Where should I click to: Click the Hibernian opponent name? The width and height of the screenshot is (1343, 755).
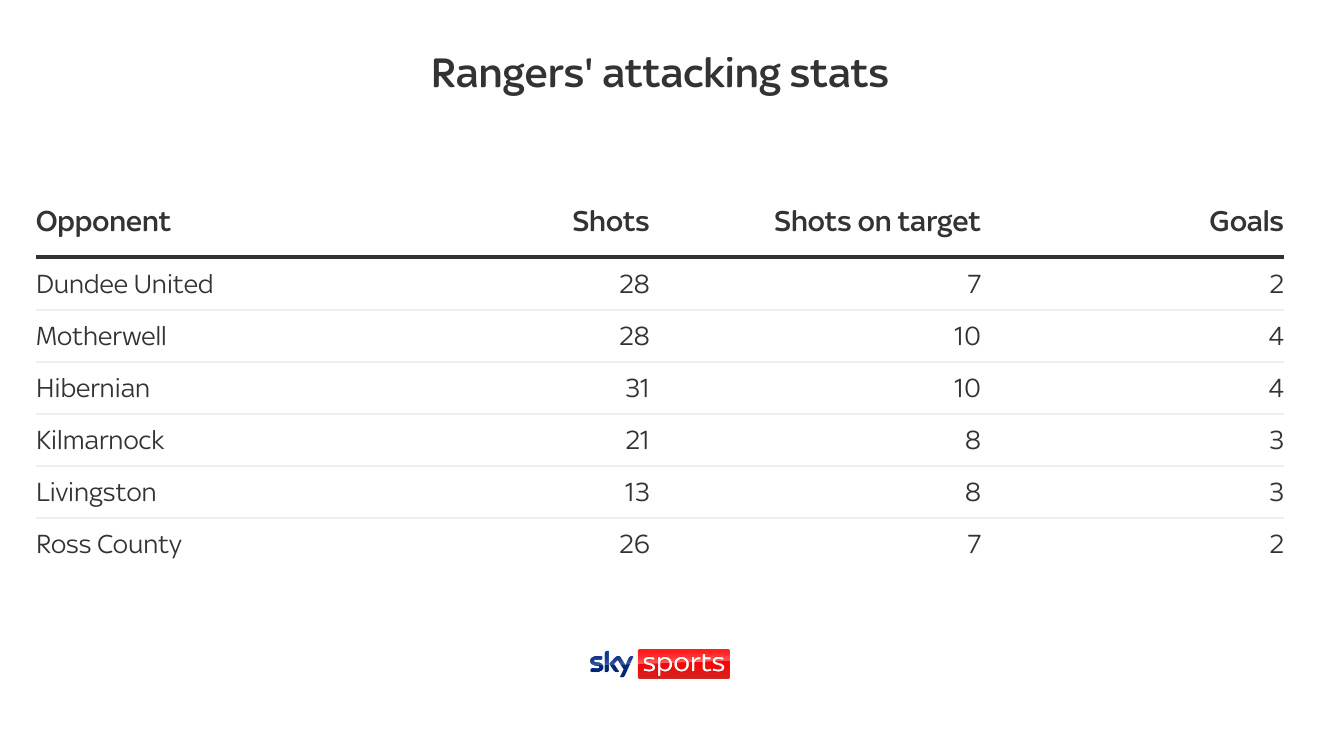click(93, 388)
